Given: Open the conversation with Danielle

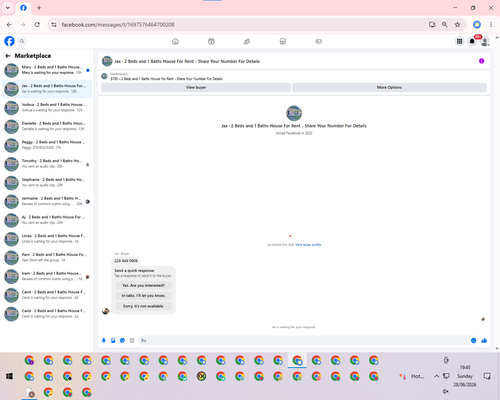Looking at the screenshot, I should click(x=47, y=126).
